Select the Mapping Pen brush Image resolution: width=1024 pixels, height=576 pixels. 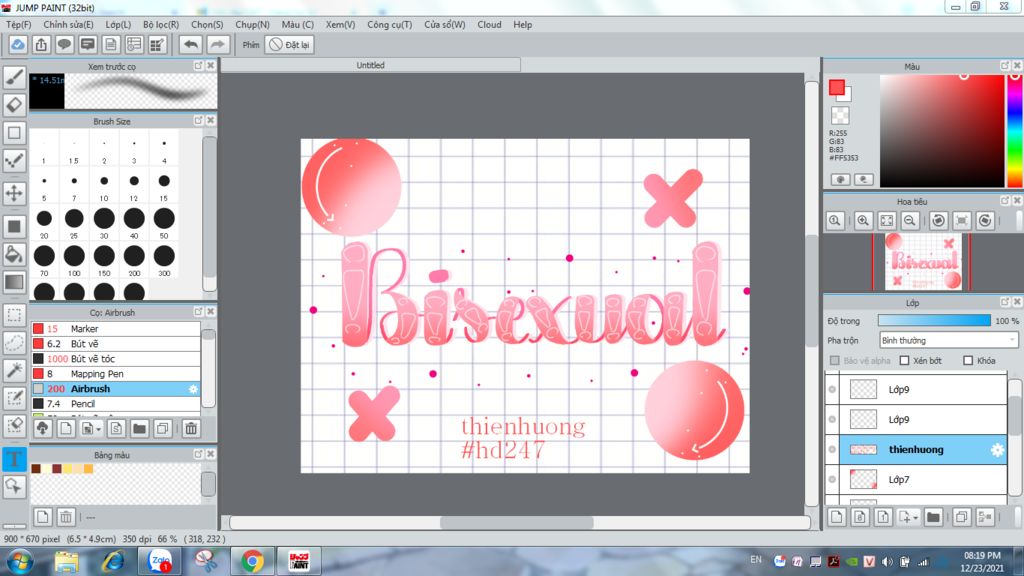pos(116,374)
